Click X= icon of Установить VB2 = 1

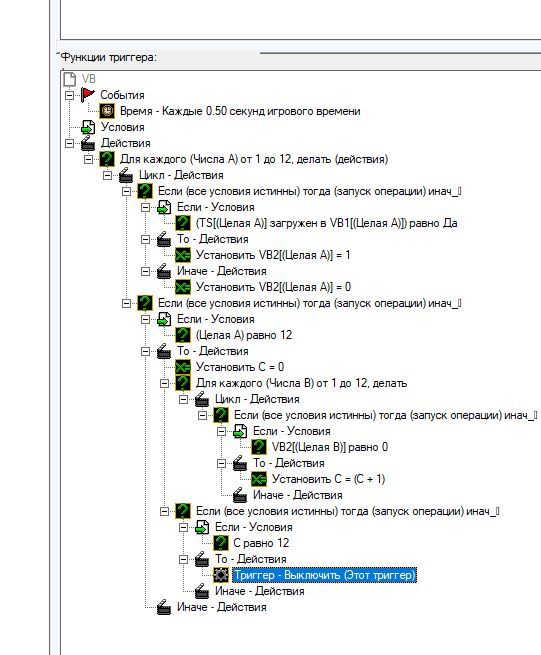(183, 255)
